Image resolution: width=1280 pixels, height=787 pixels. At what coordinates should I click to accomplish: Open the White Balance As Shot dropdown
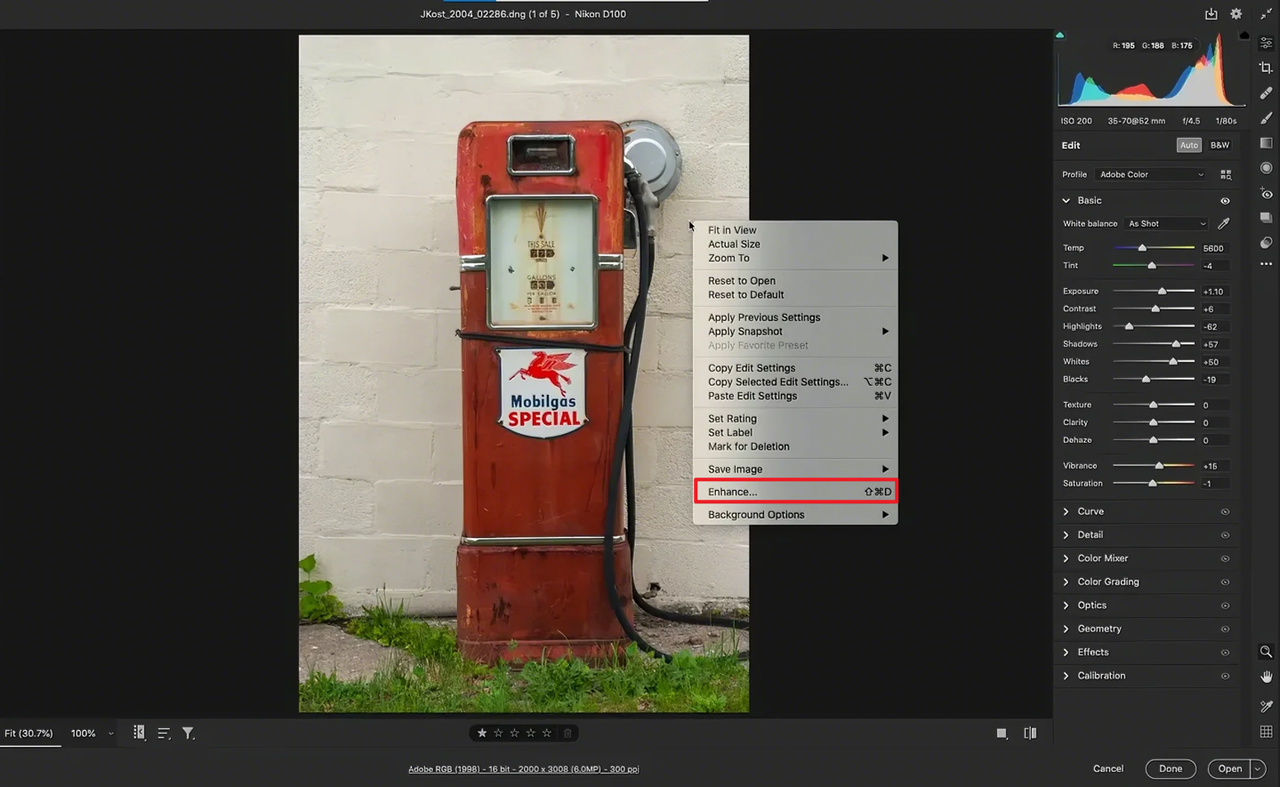point(1166,223)
